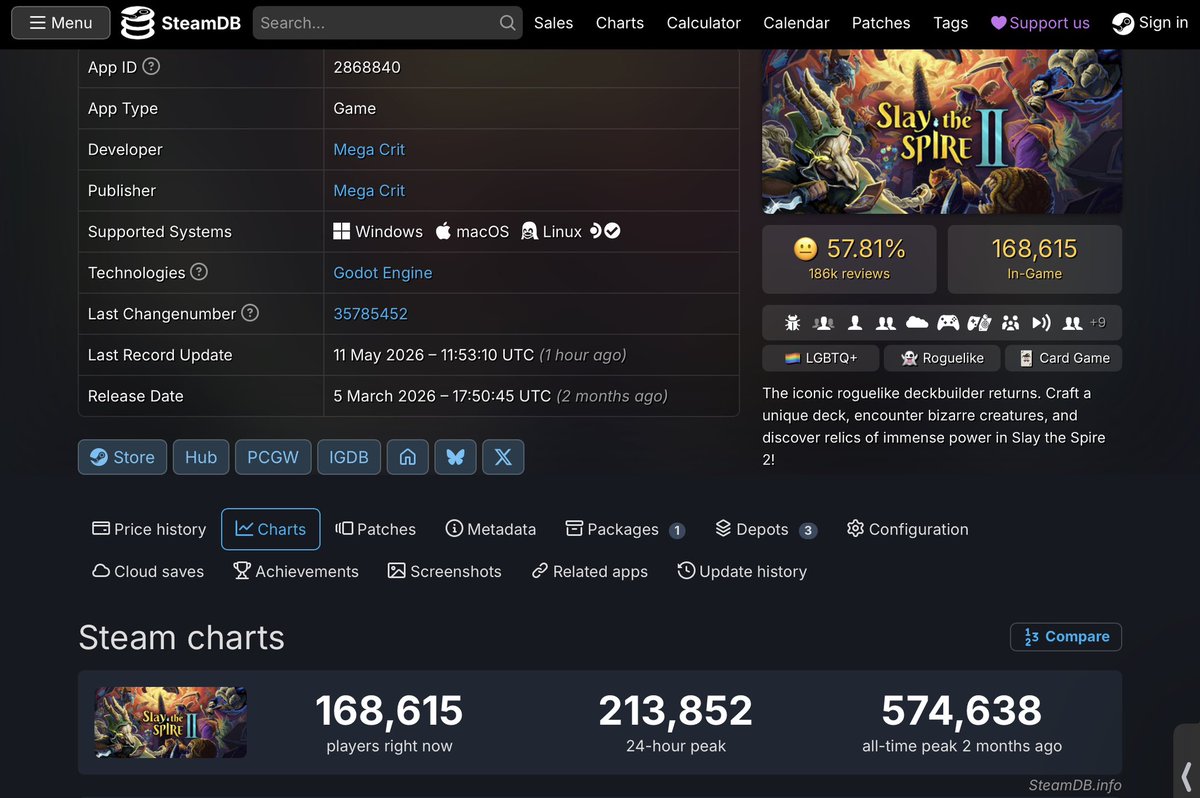Click the Windows logo icon
1200x798 pixels.
point(342,231)
